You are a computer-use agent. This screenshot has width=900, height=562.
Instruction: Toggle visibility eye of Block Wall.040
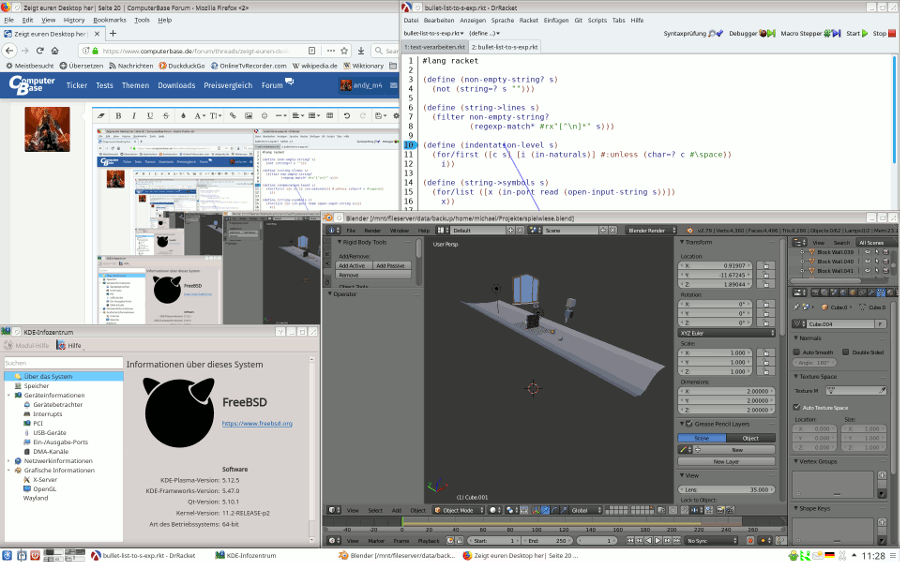coord(868,261)
